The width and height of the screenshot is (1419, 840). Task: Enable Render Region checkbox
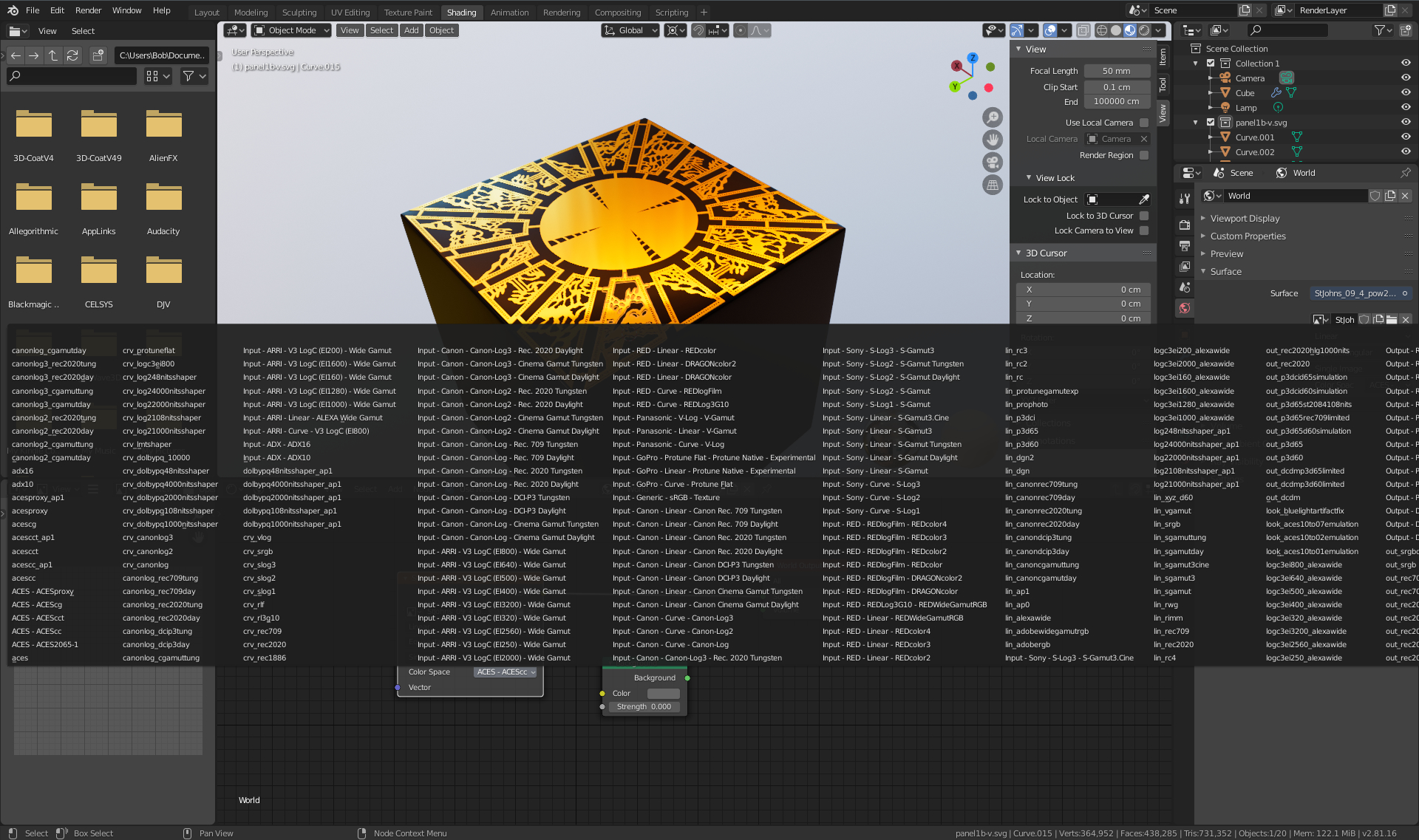(x=1144, y=155)
